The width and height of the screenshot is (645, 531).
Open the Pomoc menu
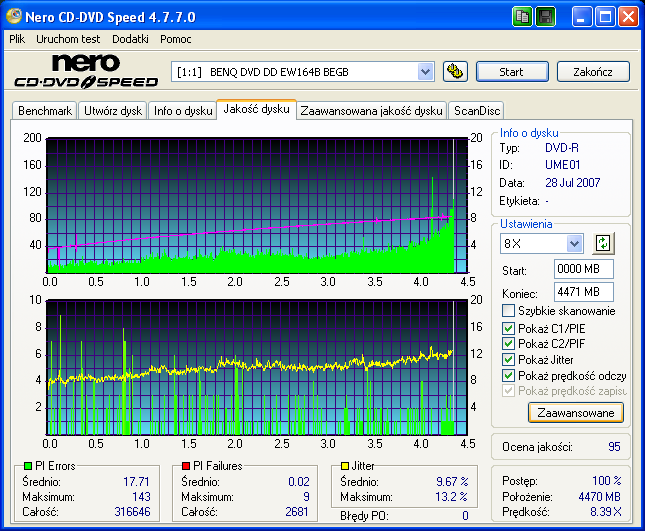tap(176, 39)
